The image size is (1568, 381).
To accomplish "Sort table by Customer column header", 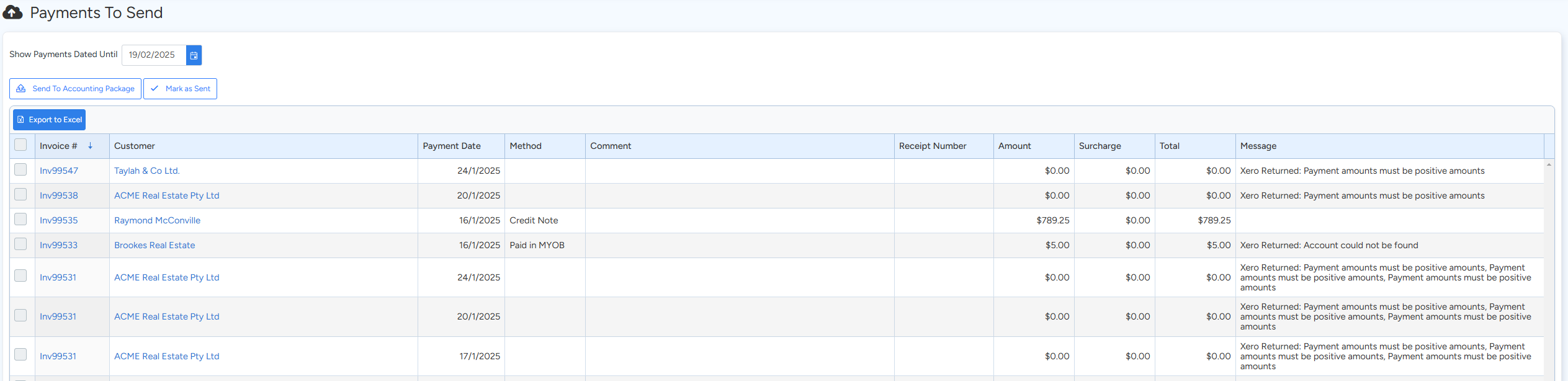I will click(135, 146).
